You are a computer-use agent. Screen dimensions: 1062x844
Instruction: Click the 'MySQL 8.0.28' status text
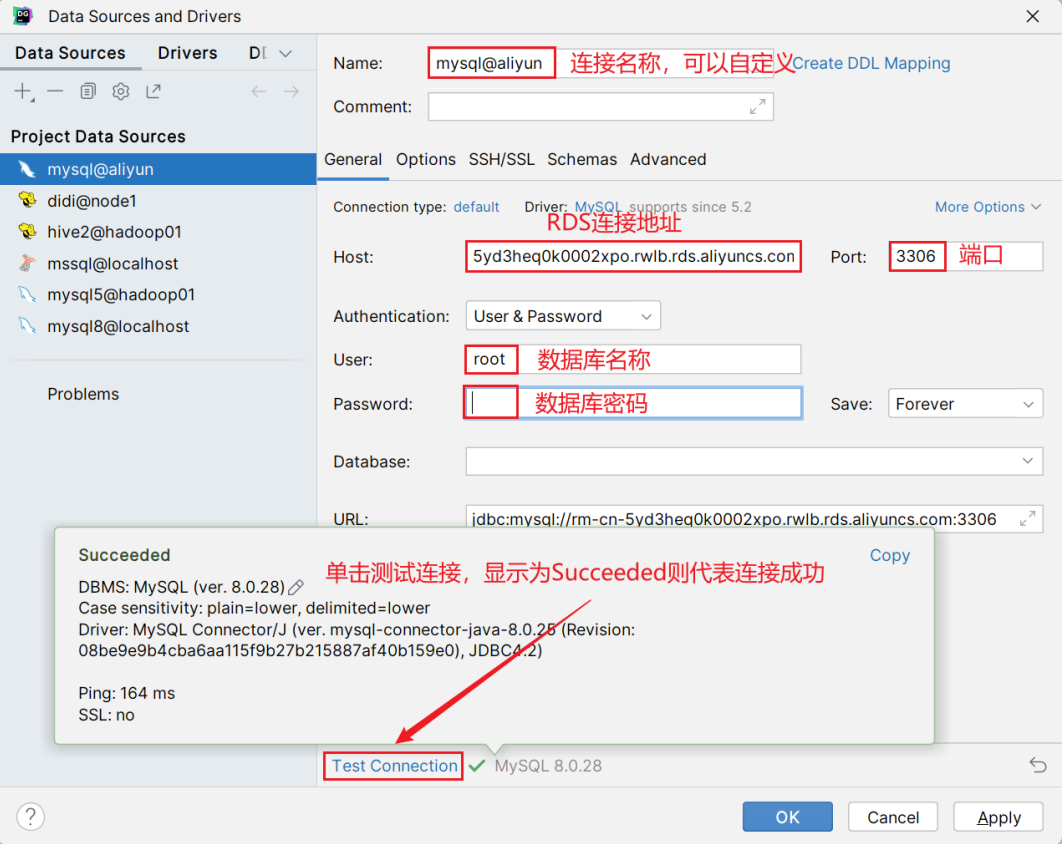pos(548,765)
